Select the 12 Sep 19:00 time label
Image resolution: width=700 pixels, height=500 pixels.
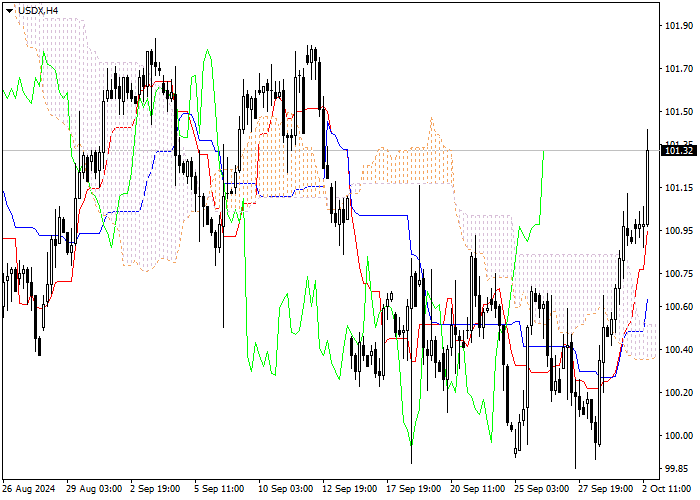pos(350,489)
